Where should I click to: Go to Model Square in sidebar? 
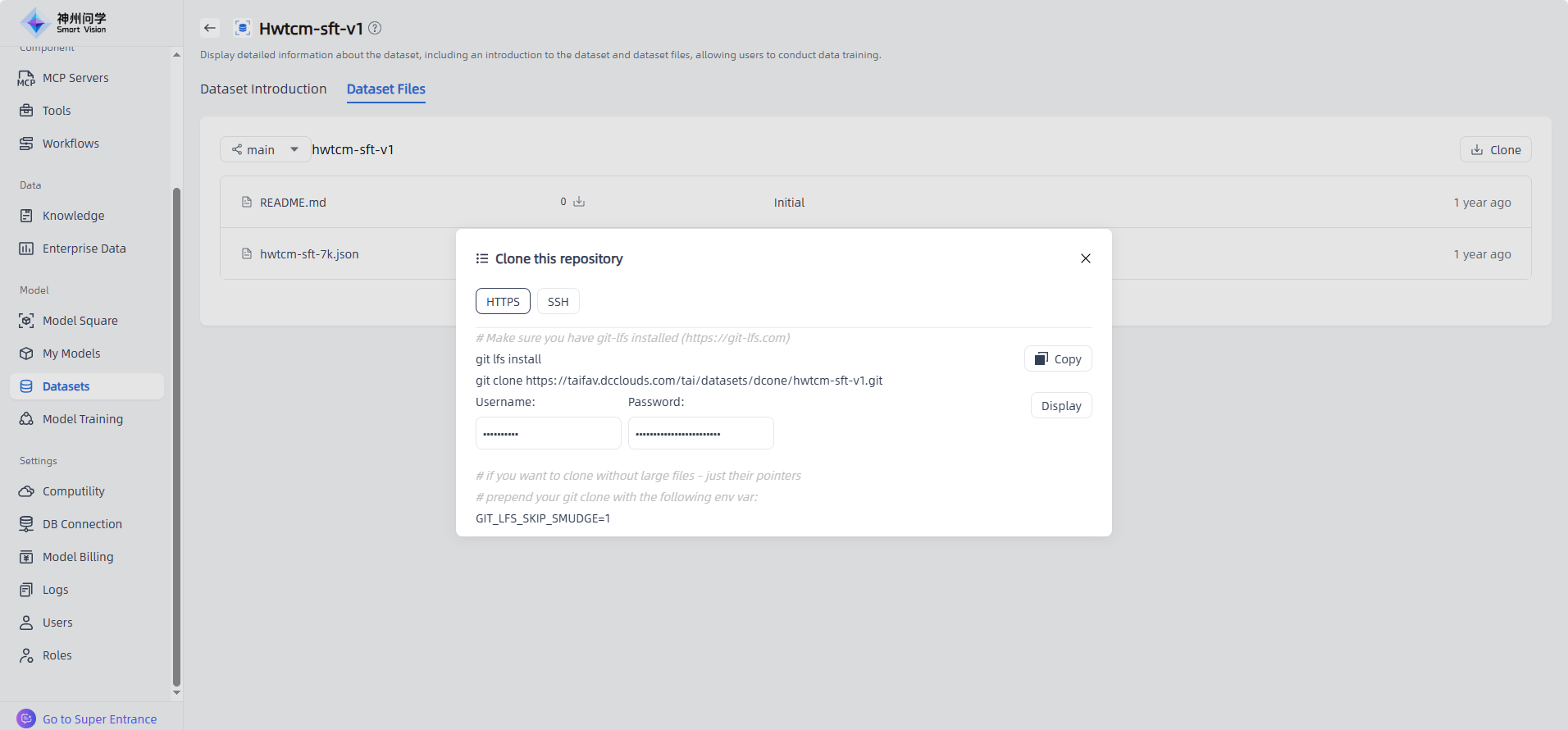pyautogui.click(x=80, y=321)
